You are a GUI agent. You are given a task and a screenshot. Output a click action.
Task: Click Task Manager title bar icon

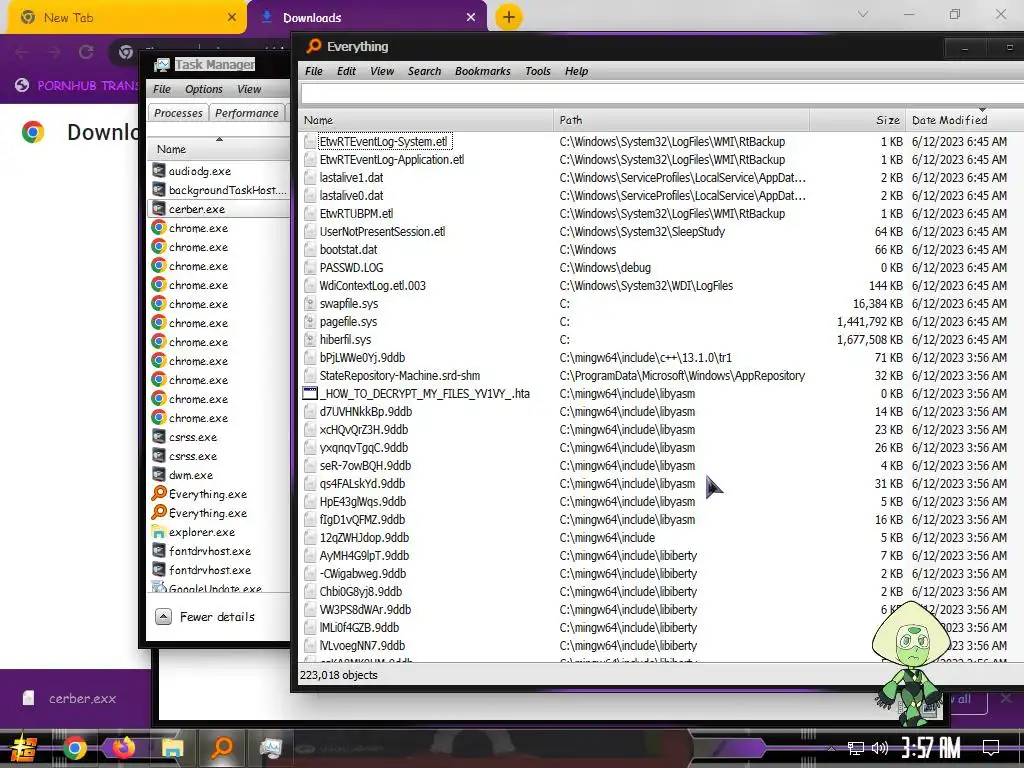pyautogui.click(x=161, y=65)
